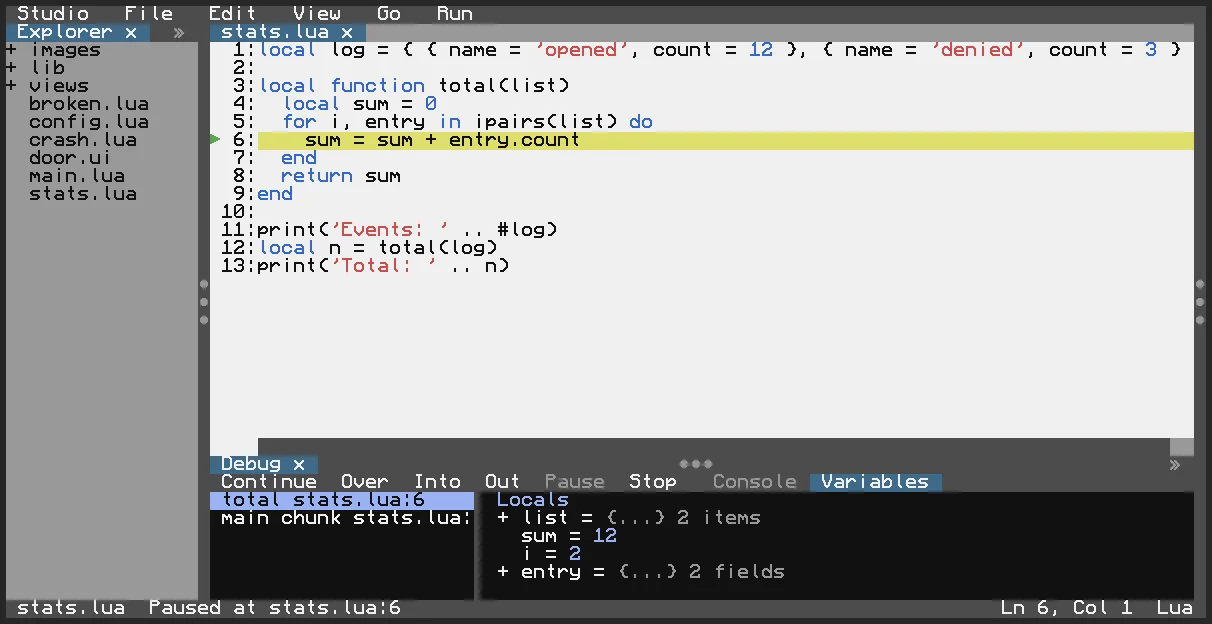
Task: Open the View menu
Action: point(317,13)
